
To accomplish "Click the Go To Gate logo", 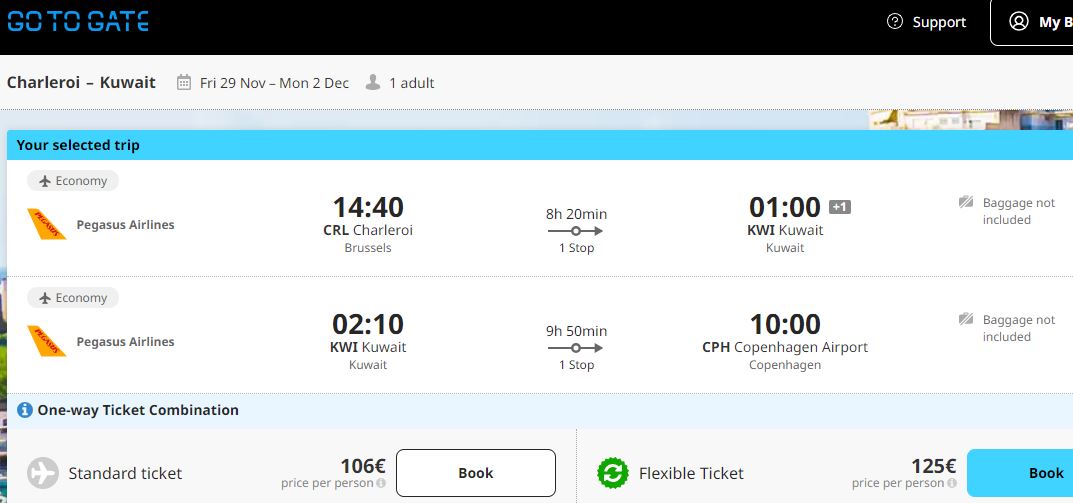I will point(78,21).
